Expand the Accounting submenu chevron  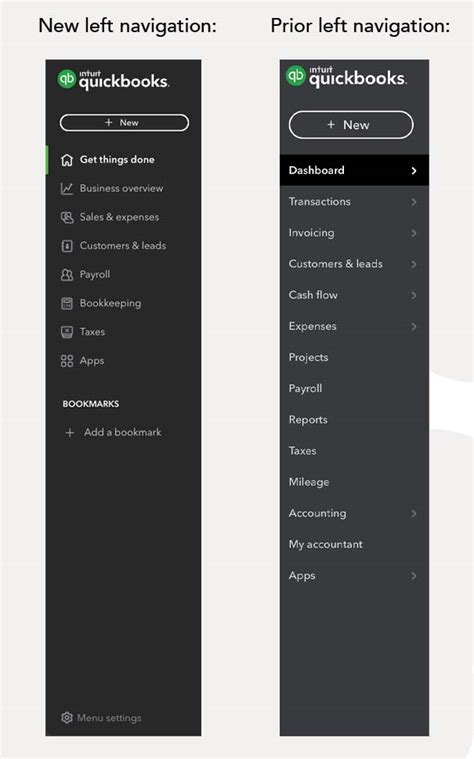pyautogui.click(x=413, y=514)
